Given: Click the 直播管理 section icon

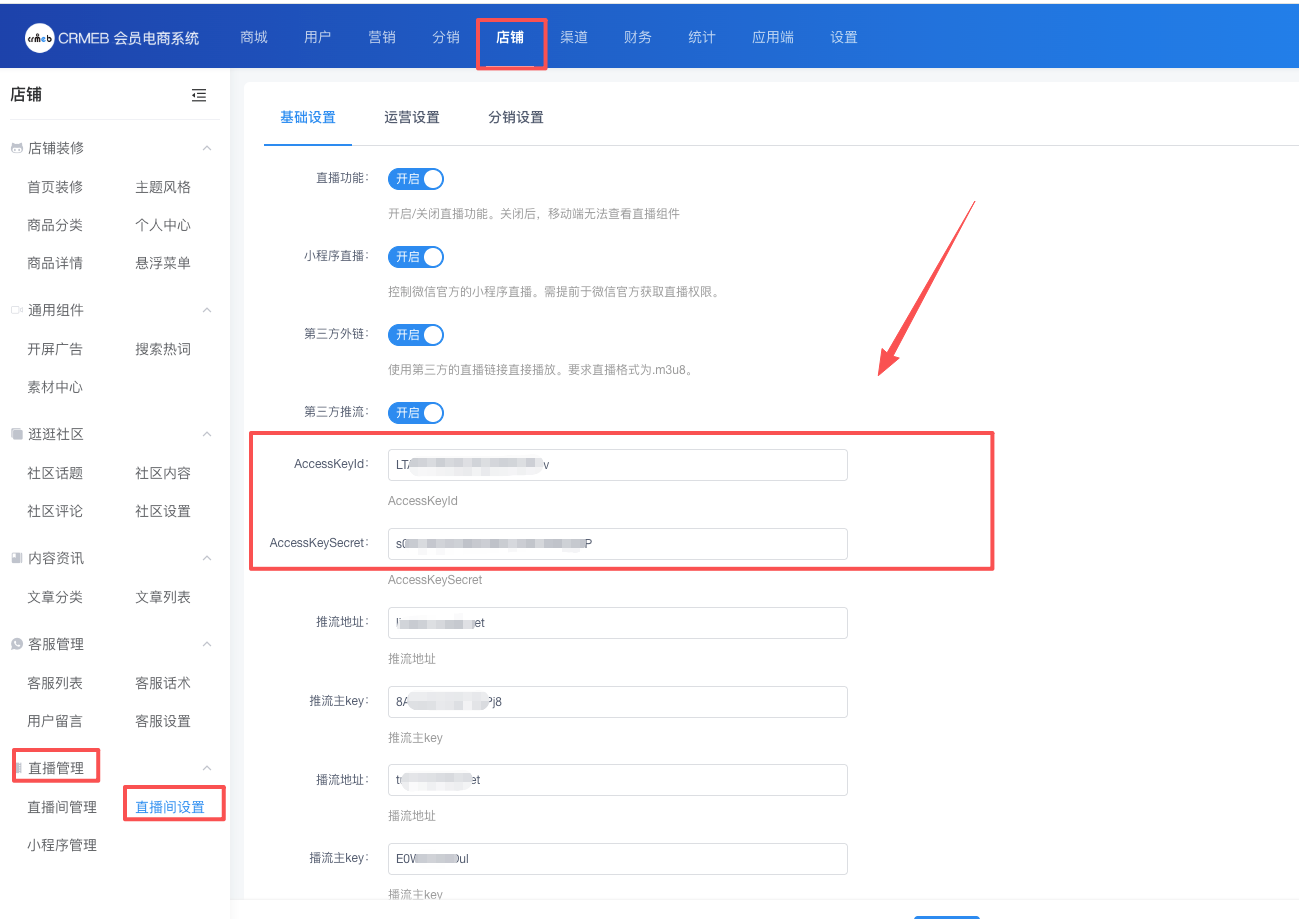Looking at the screenshot, I should 17,768.
